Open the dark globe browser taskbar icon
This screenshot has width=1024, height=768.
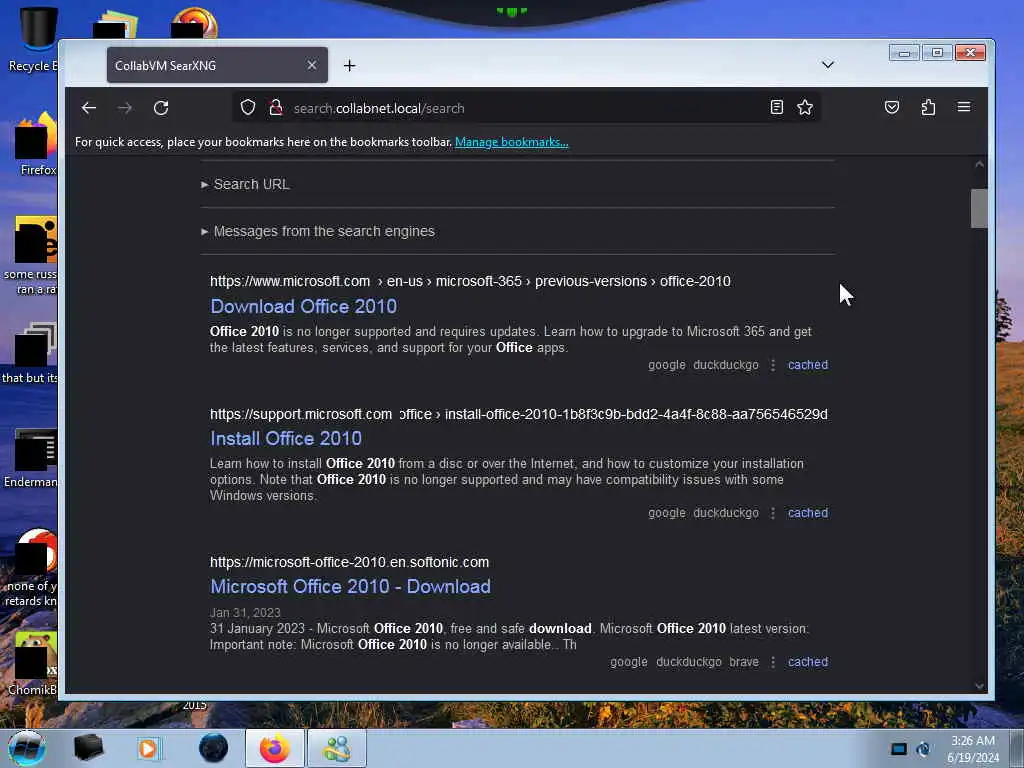point(213,748)
